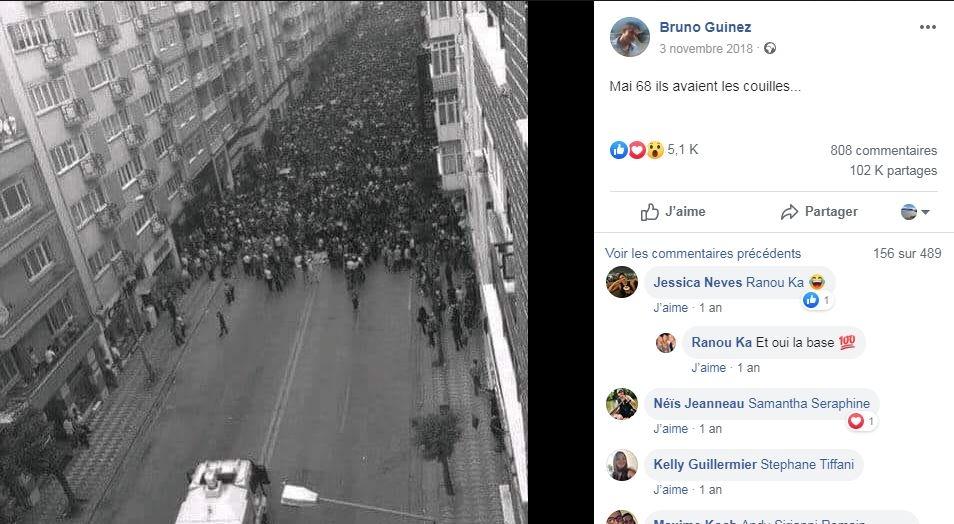Like Kelly Guillermier's comment
The width and height of the screenshot is (954, 524).
coord(670,489)
